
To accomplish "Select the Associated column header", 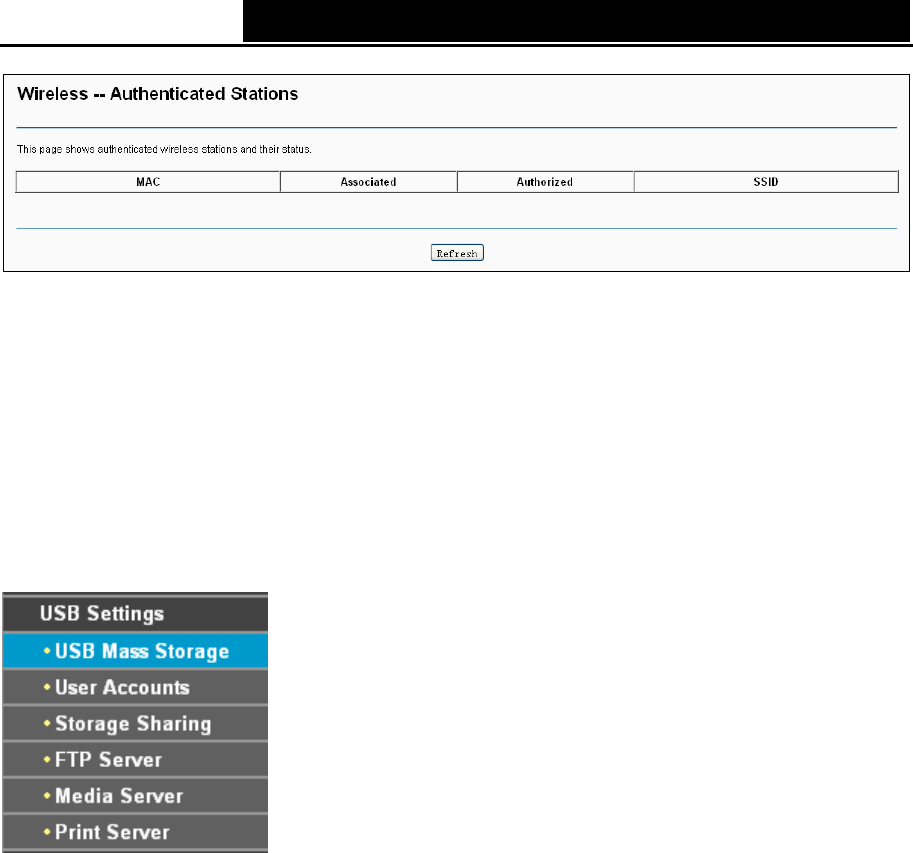I will tap(369, 182).
